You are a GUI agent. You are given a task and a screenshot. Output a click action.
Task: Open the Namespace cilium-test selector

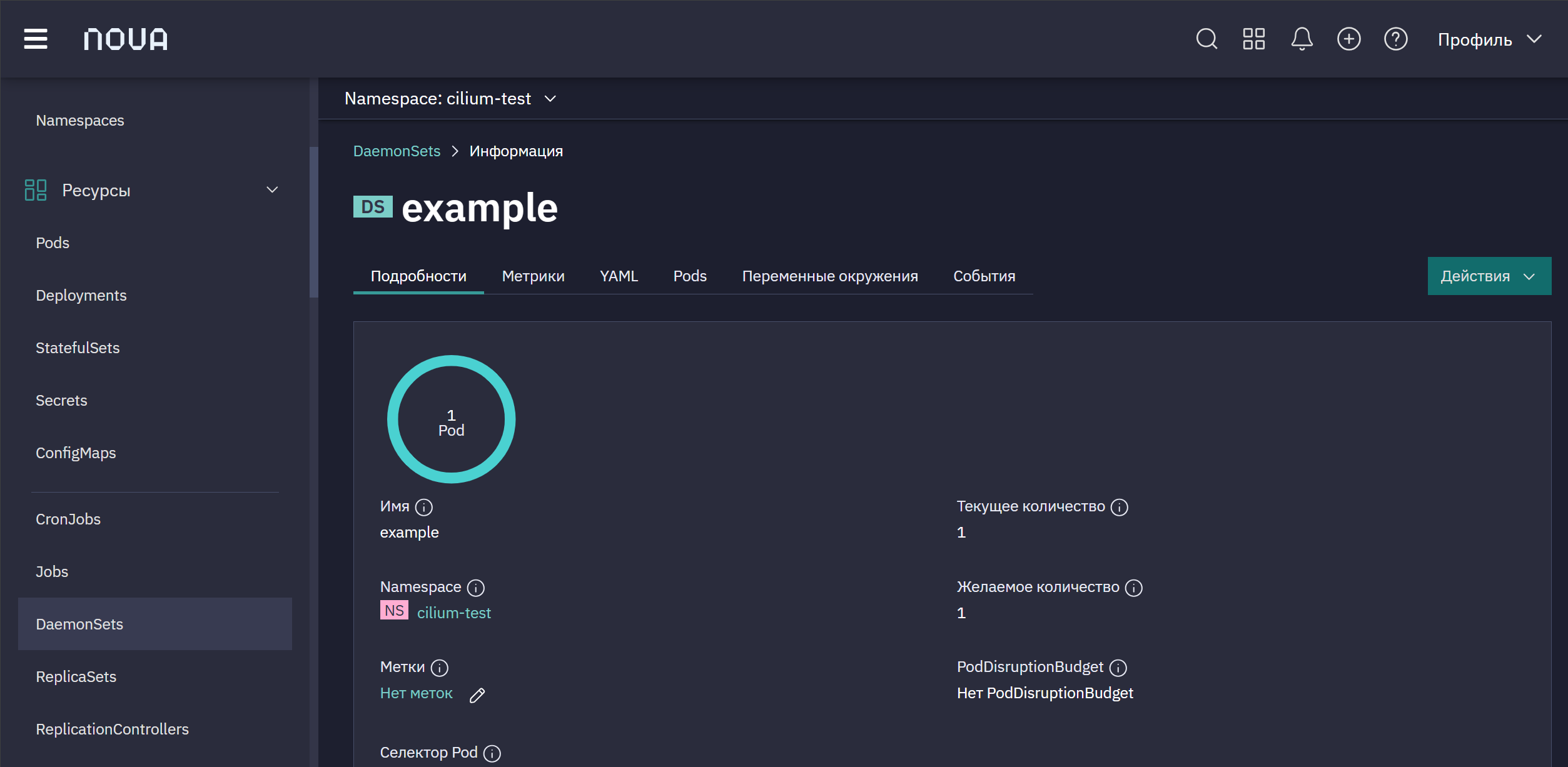tap(450, 99)
